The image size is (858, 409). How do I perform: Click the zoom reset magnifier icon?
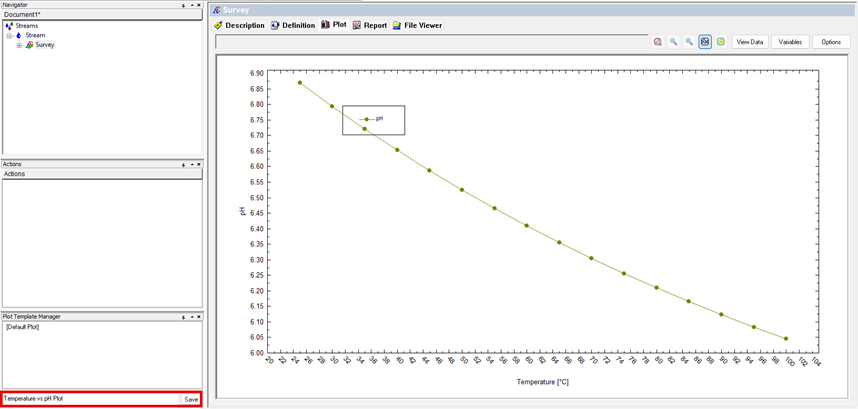(x=658, y=42)
